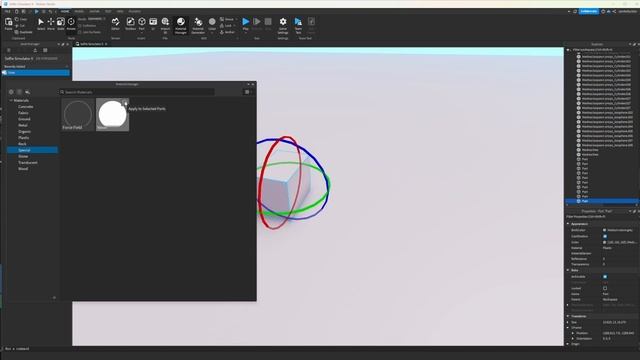The image size is (640, 360).
Task: Click the grid view icon in Material Manager
Action: click(247, 92)
